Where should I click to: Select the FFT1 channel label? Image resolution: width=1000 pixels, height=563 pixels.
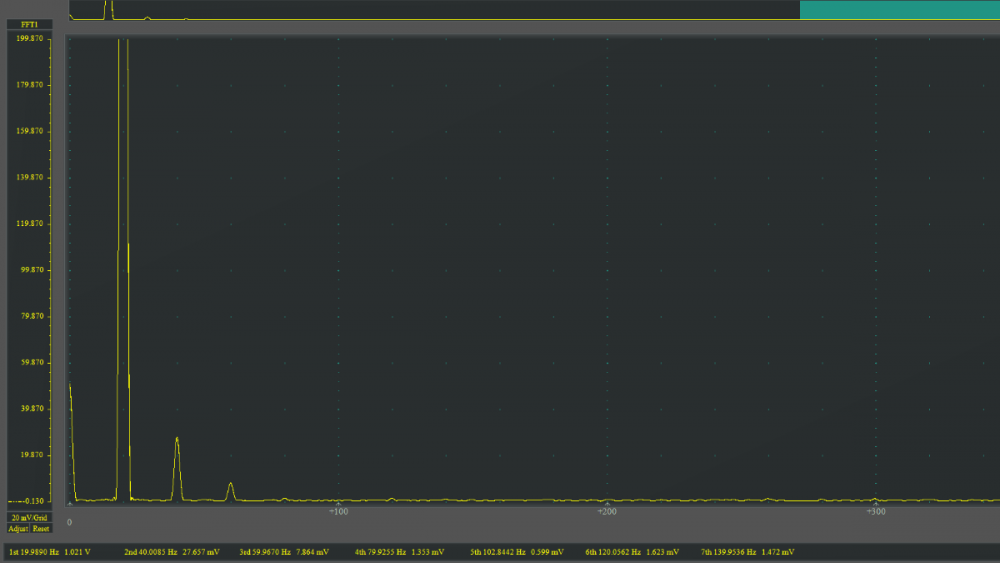point(29,24)
